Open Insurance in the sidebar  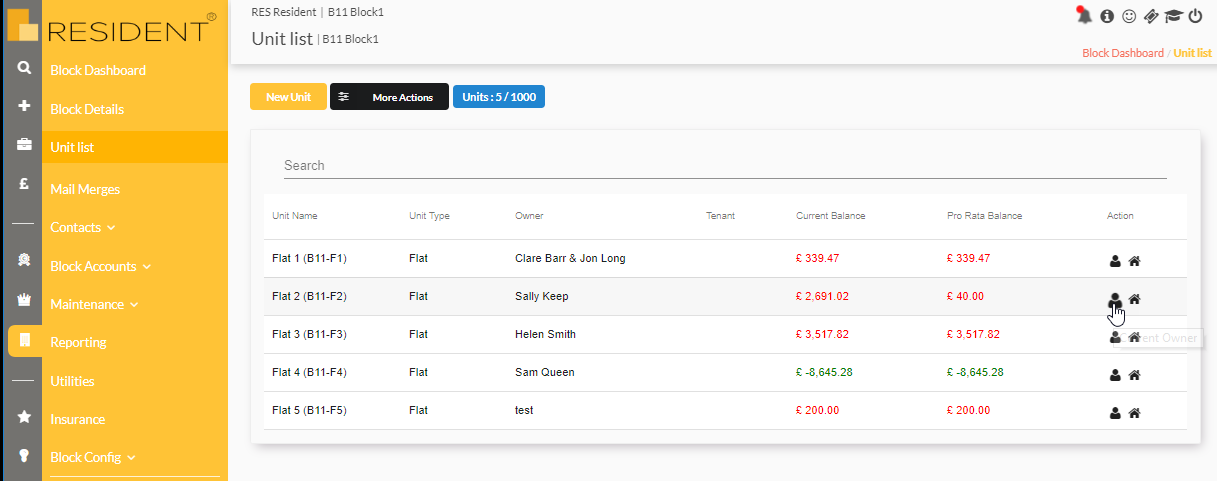(x=77, y=419)
